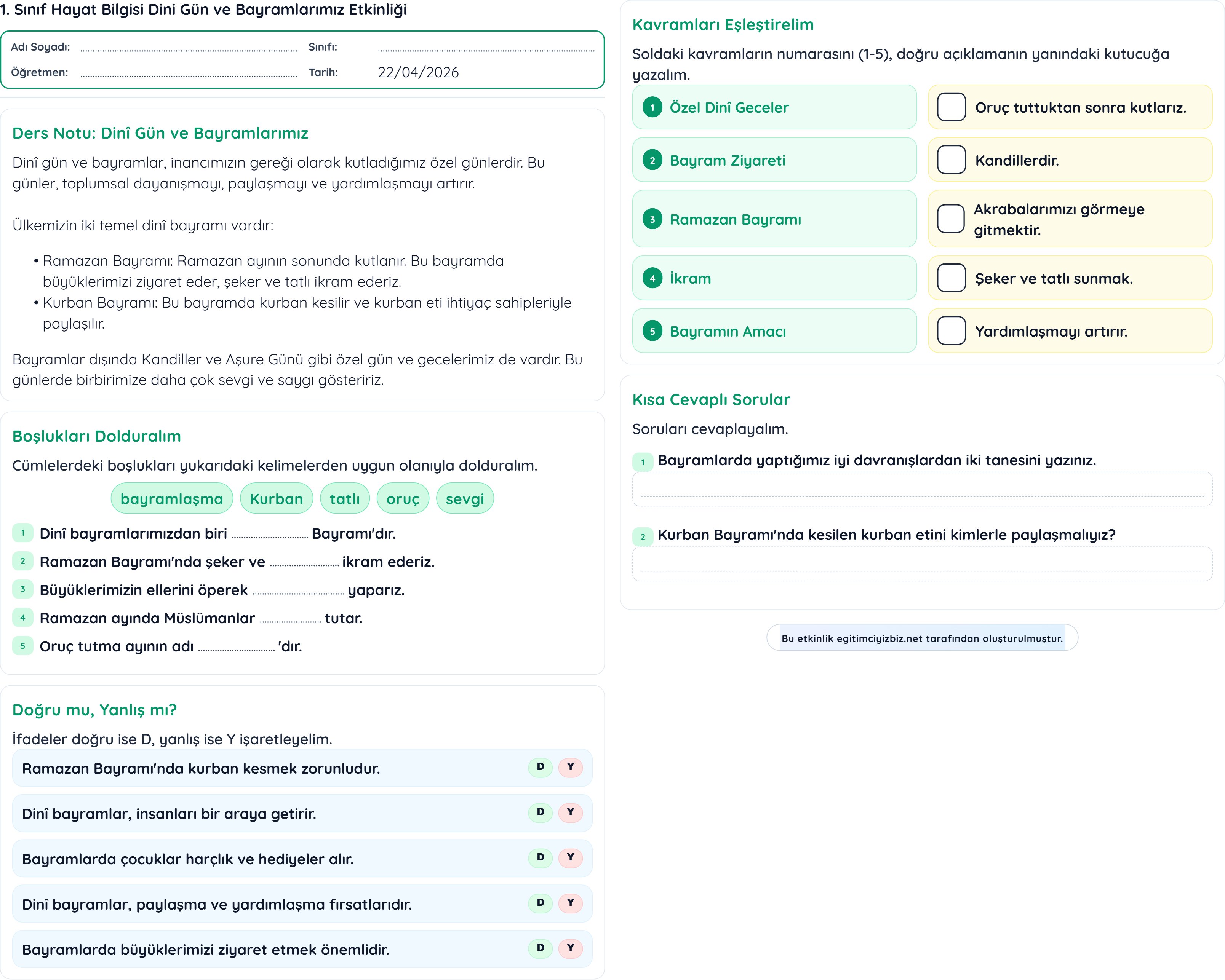
Task: Click answer area under kurban etini paylaşma question
Action: 921,564
